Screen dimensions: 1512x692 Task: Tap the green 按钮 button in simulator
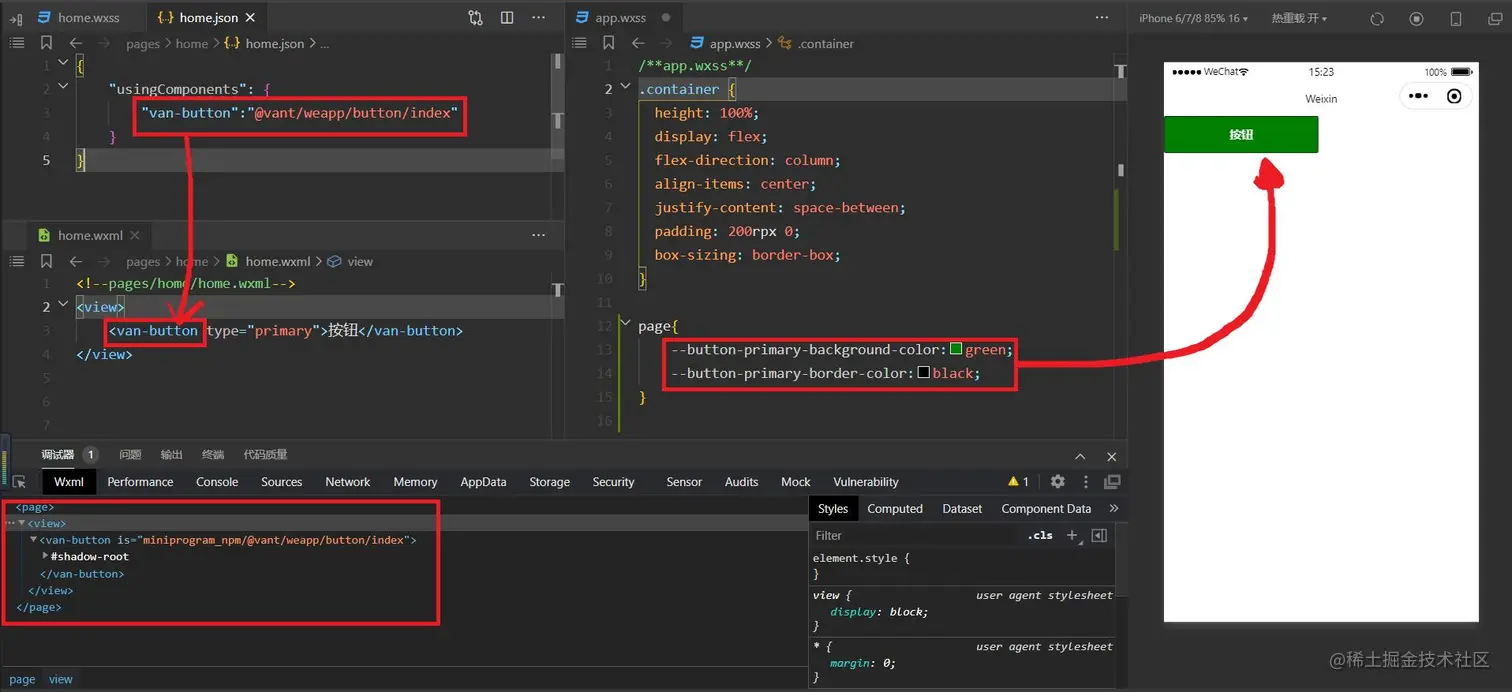click(1241, 134)
